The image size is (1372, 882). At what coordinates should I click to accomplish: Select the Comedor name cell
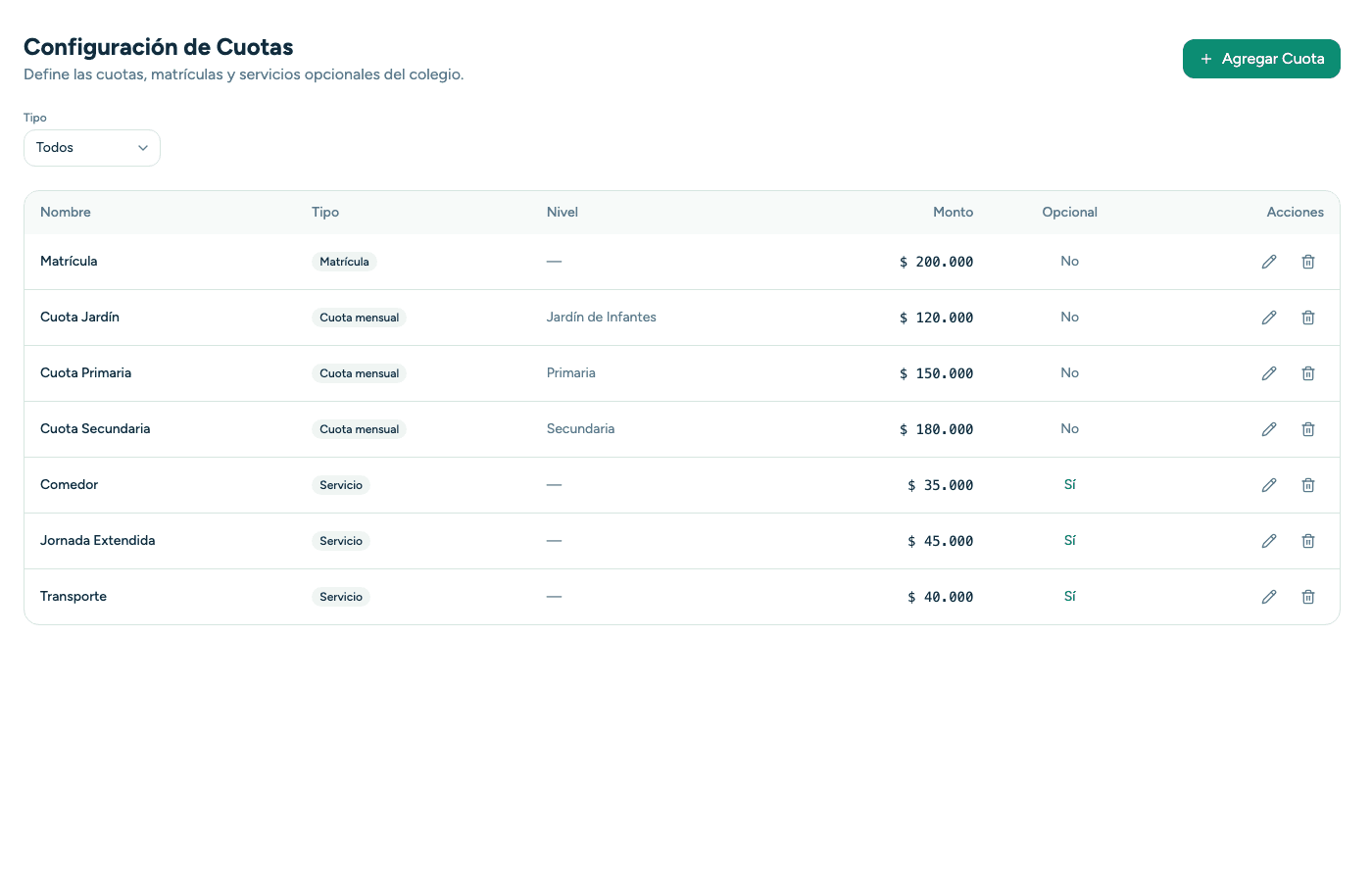(x=70, y=485)
